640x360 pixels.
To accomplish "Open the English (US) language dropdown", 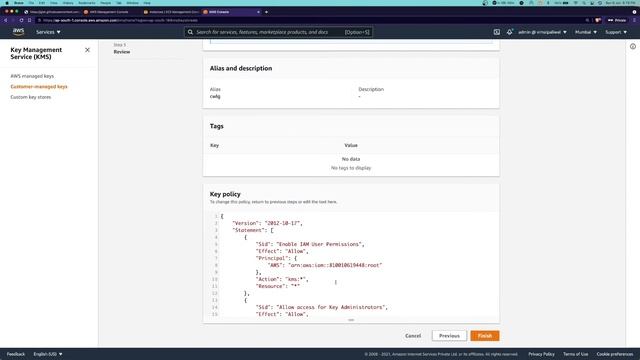I will (48, 354).
